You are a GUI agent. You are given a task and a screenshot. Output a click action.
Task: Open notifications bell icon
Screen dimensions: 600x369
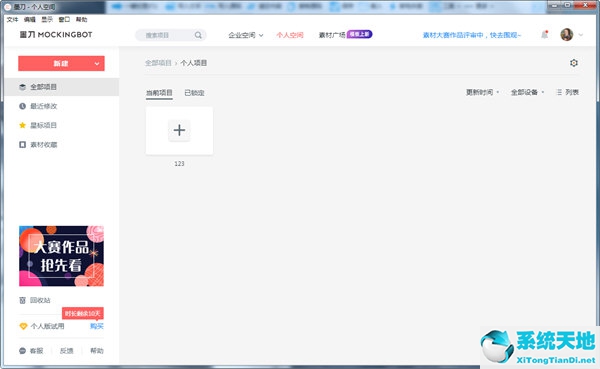coord(545,35)
